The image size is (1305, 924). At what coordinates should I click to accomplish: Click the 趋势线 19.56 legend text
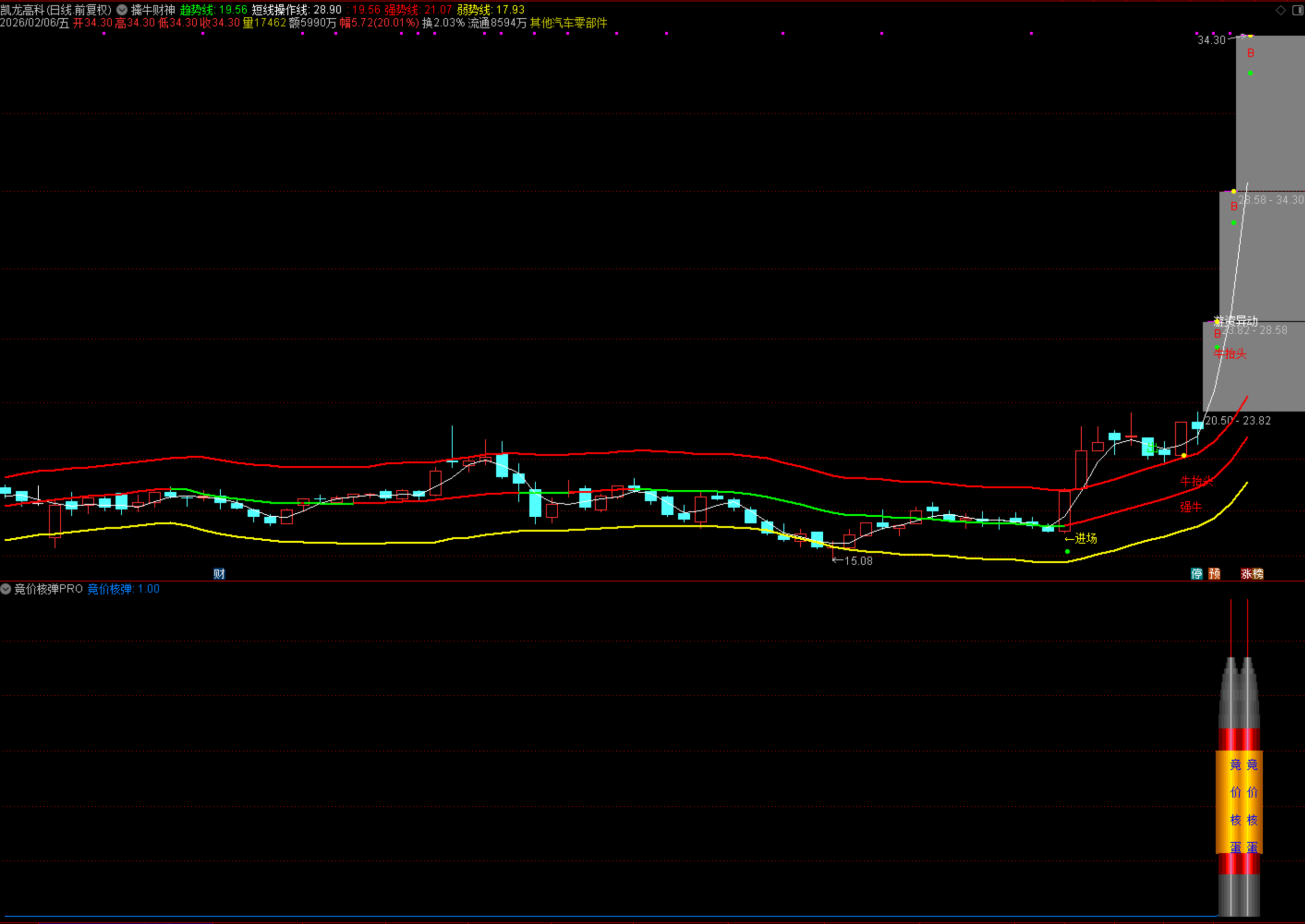(214, 10)
